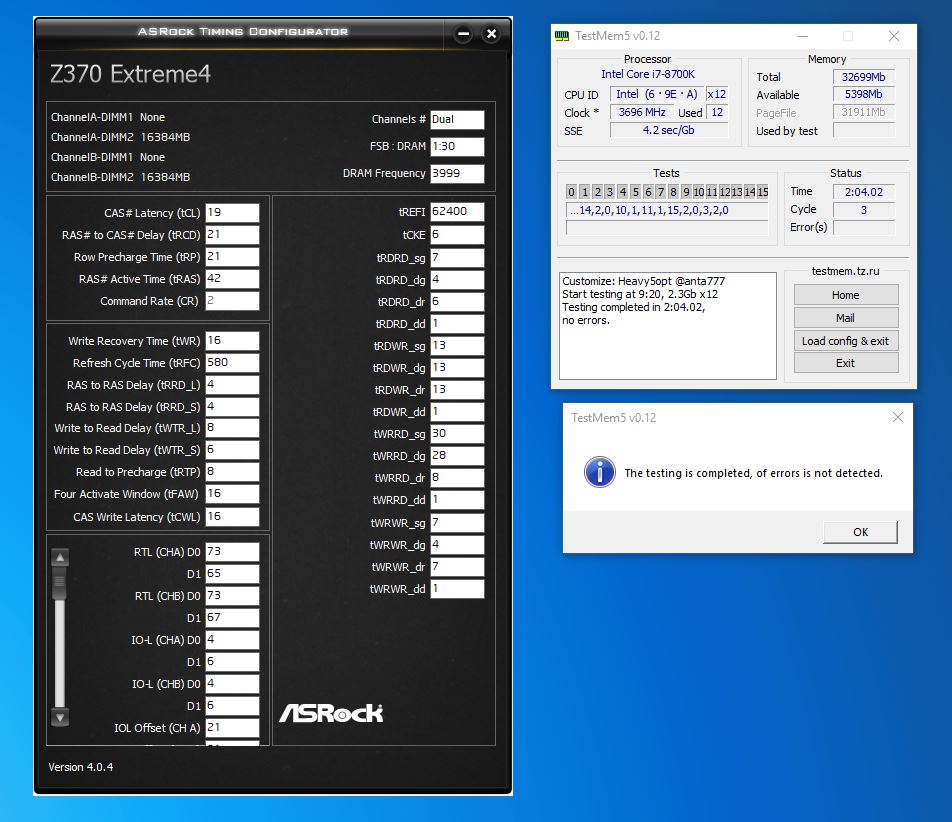Viewport: 952px width, 822px height.
Task: Minimize the ASRock Timing Configurator window
Action: (463, 34)
